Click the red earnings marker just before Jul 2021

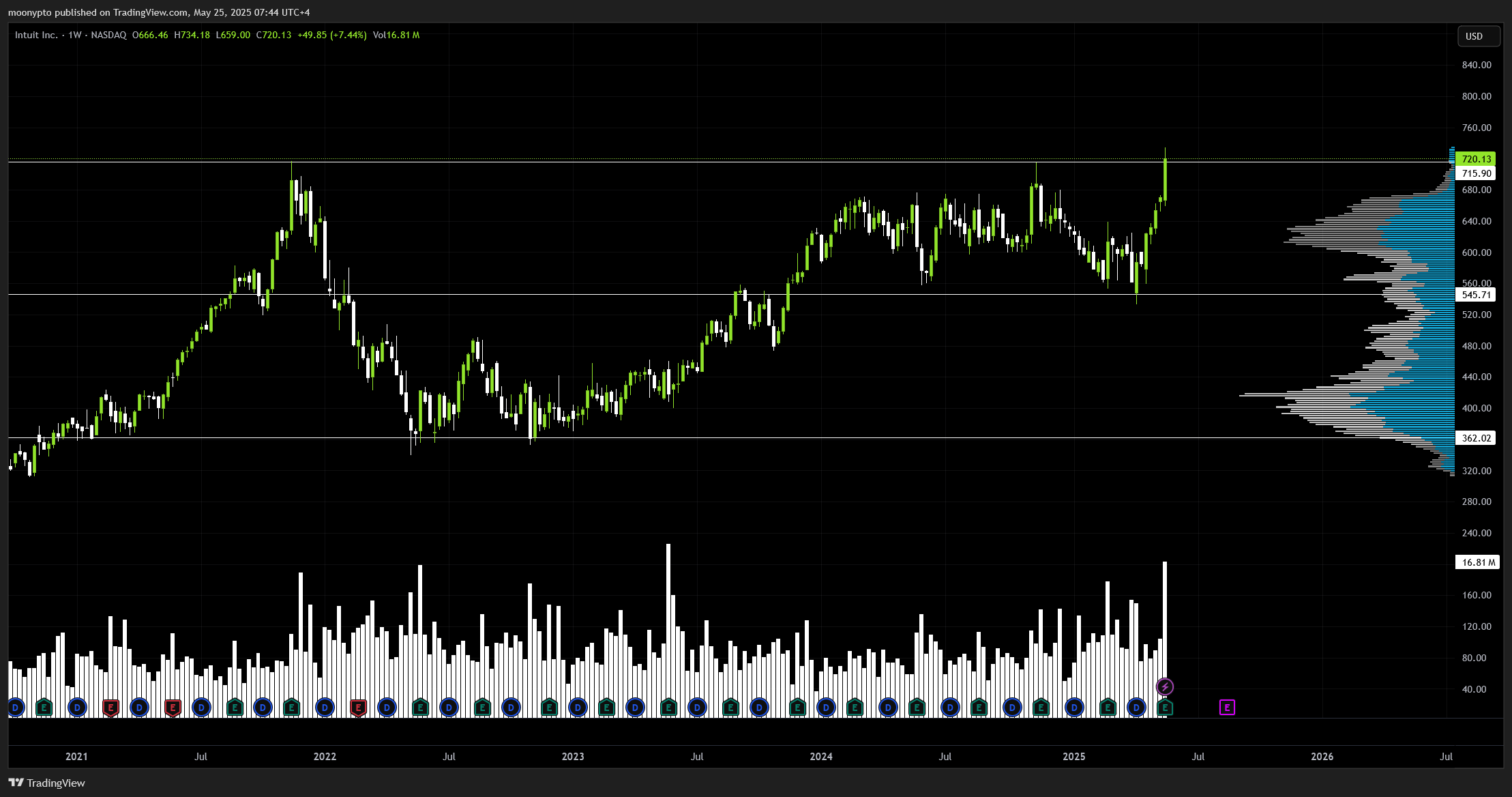tap(173, 708)
